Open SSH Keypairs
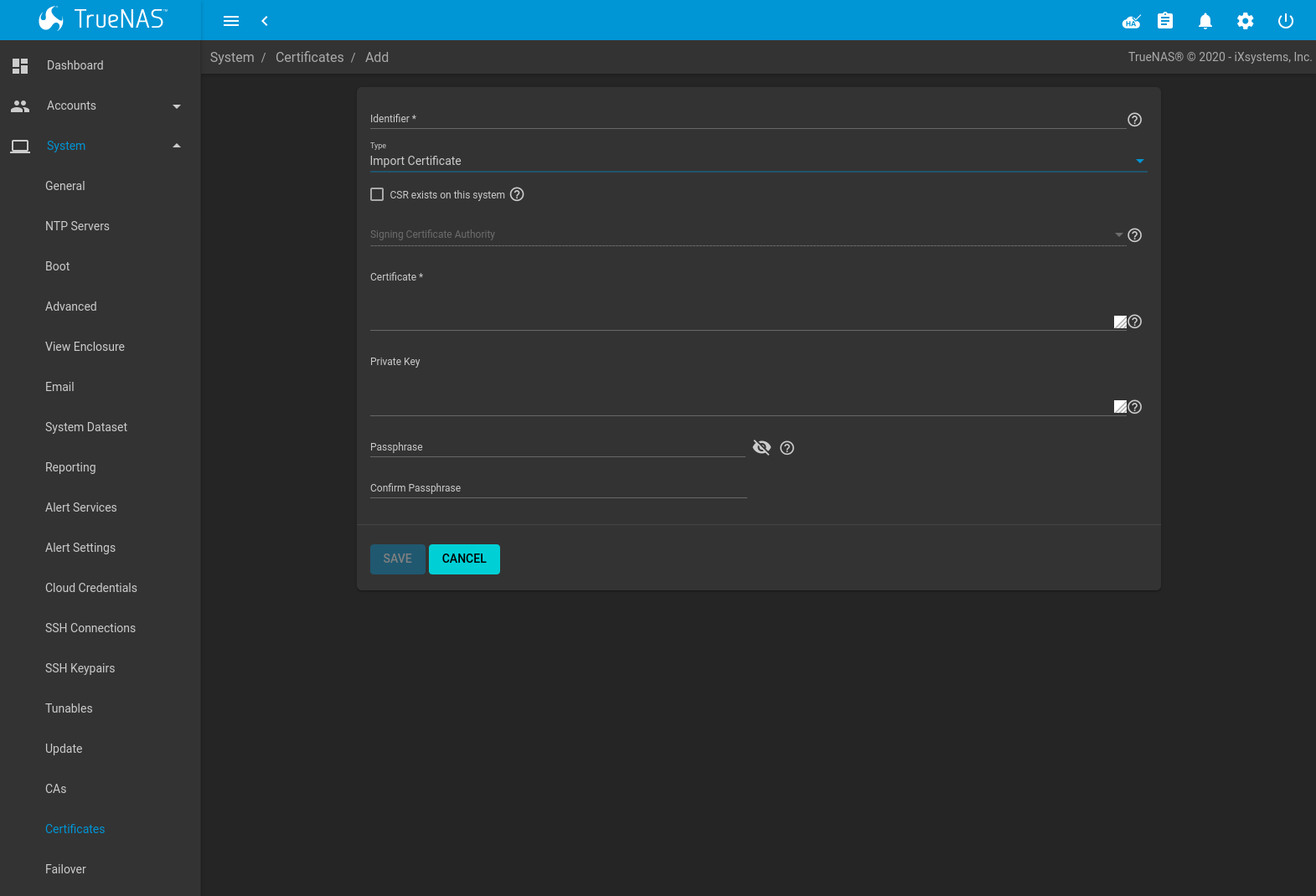Viewport: 1316px width, 896px height. pos(80,668)
